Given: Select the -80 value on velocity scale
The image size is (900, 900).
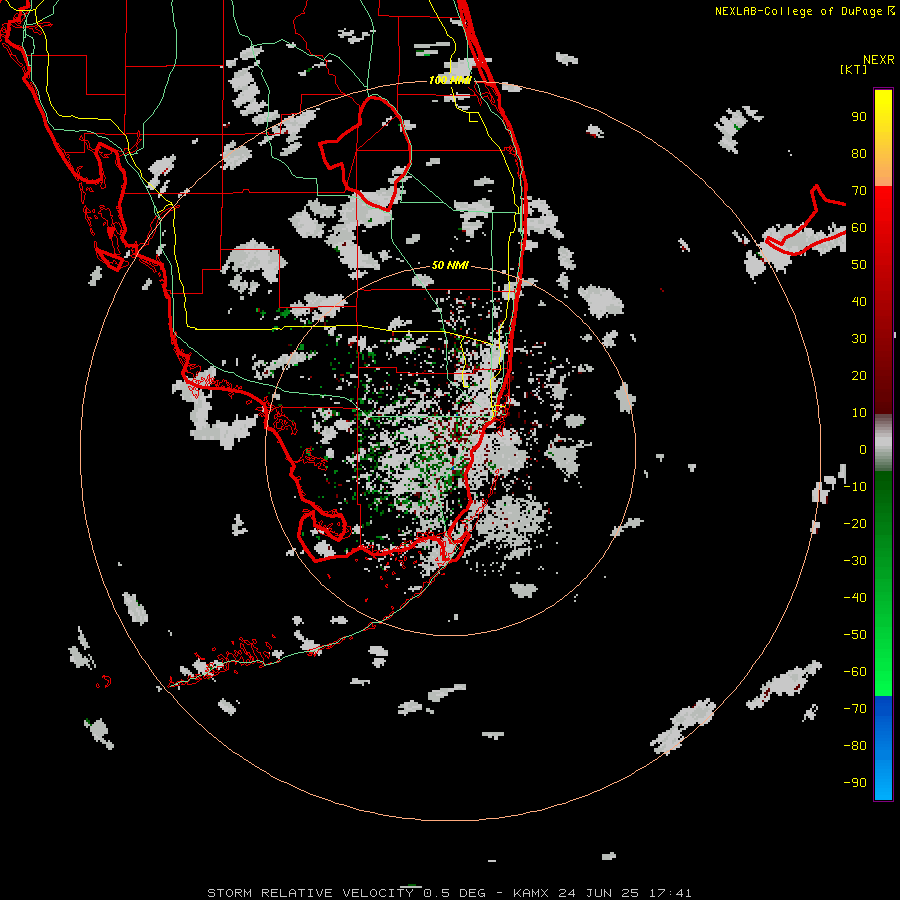Looking at the screenshot, I should pos(855,746).
